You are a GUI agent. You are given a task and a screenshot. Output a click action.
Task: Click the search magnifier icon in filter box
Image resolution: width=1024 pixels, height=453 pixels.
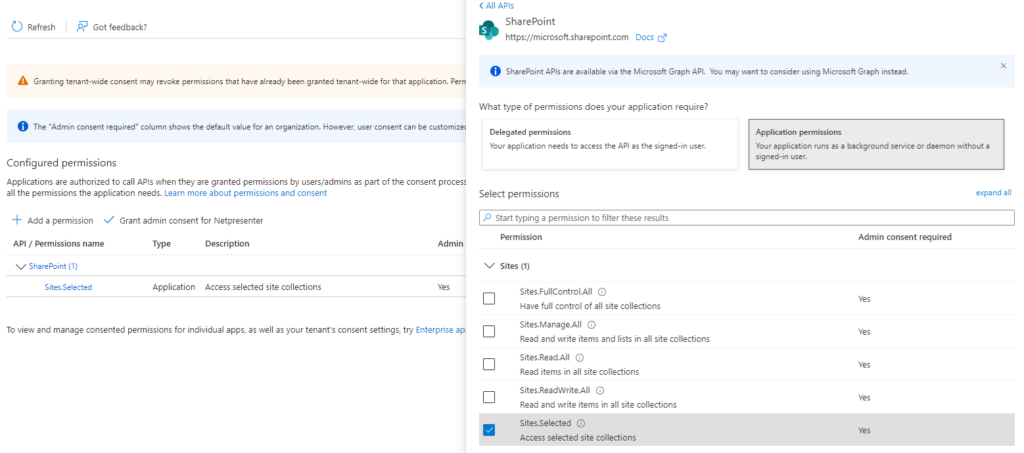click(487, 217)
